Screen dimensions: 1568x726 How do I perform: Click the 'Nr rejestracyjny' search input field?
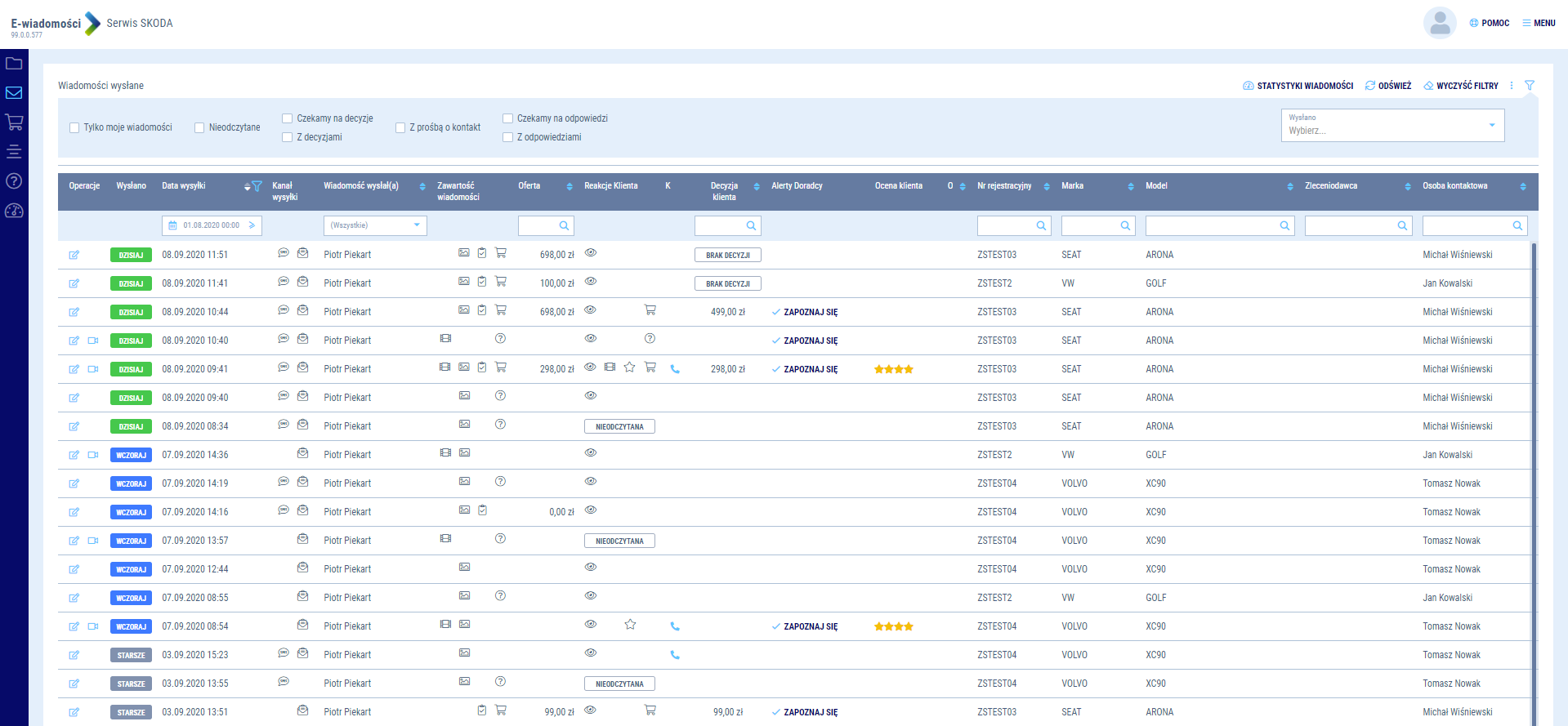[1007, 225]
